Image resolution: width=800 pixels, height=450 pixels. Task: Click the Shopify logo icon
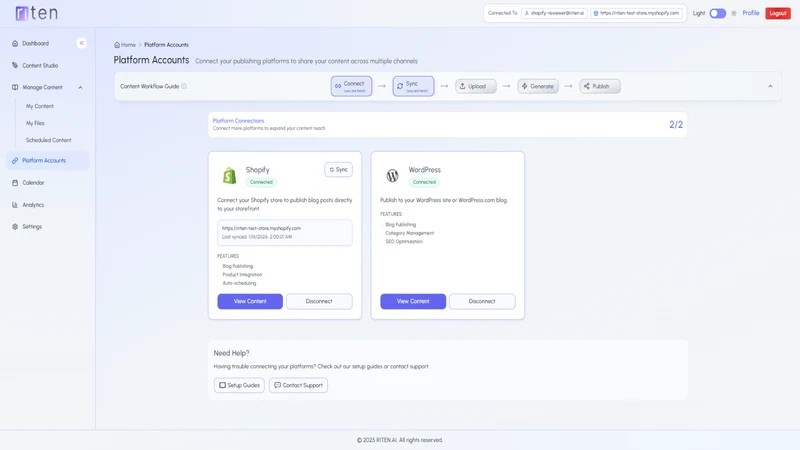[230, 176]
